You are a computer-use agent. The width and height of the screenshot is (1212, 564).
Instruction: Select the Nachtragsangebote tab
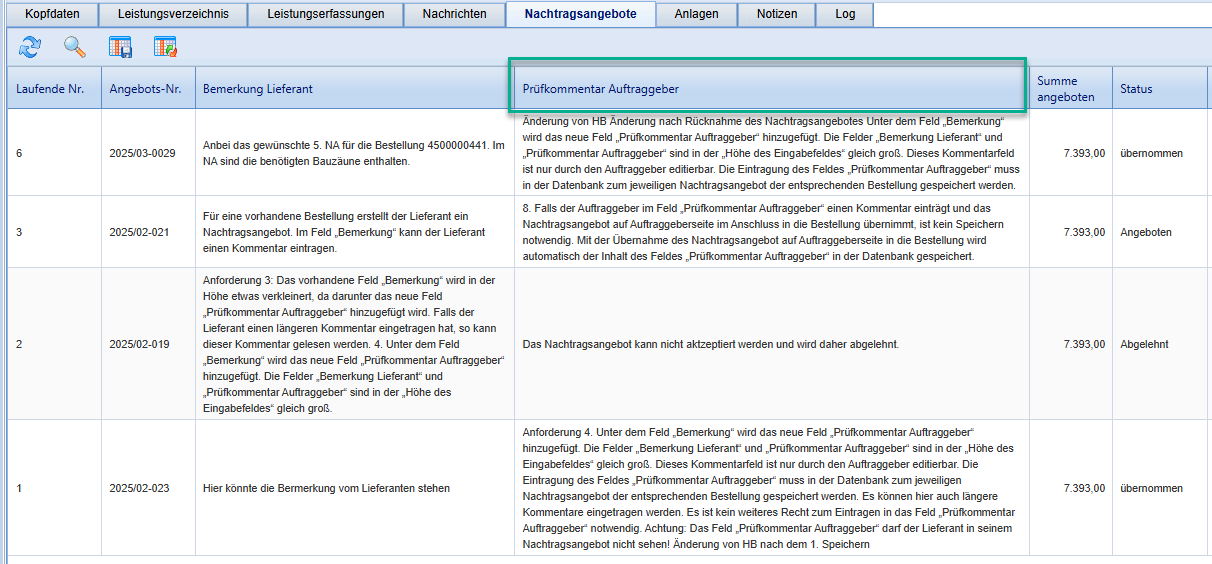(x=580, y=14)
